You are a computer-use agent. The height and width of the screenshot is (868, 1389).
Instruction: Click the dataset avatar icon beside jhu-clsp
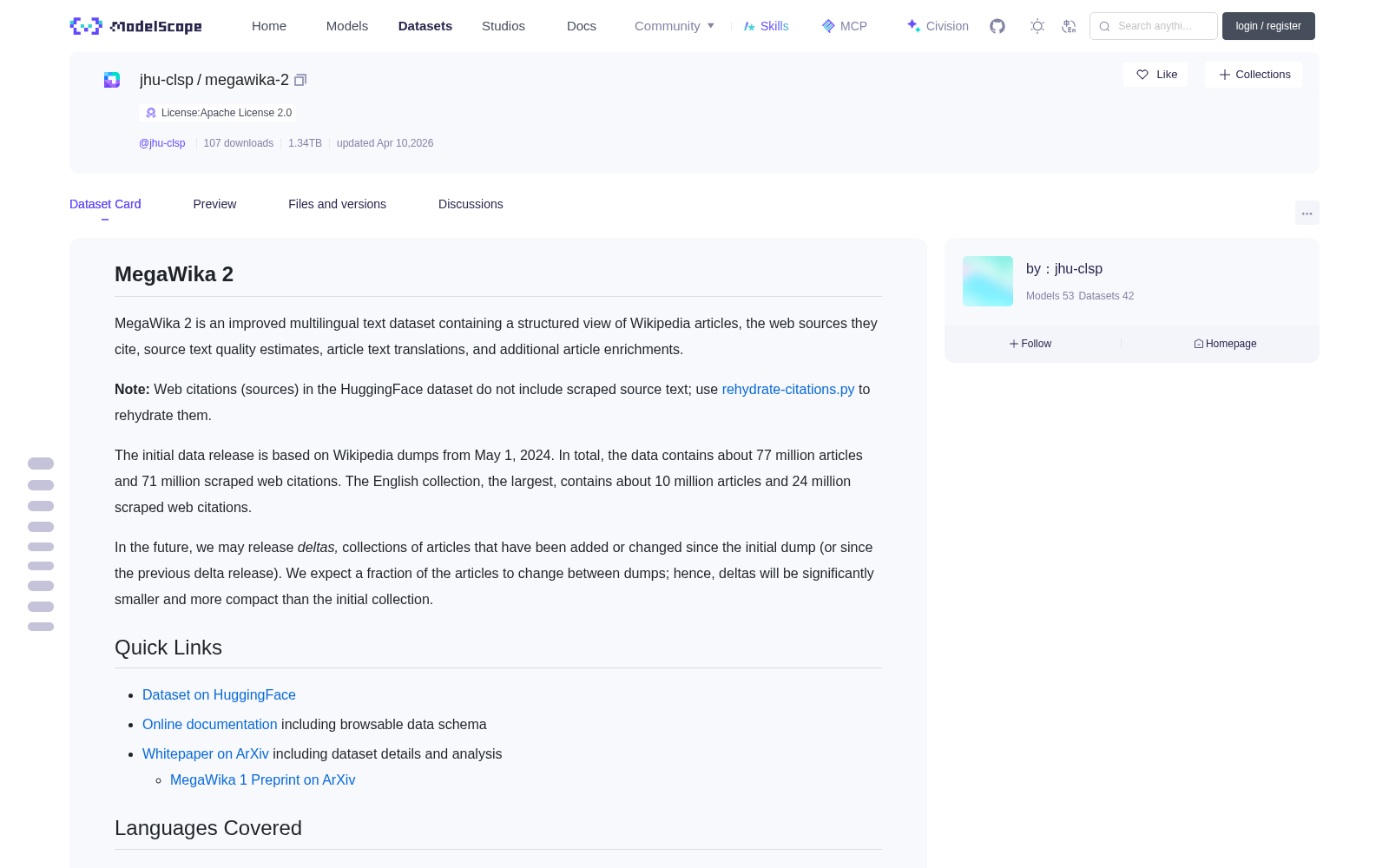pos(112,80)
